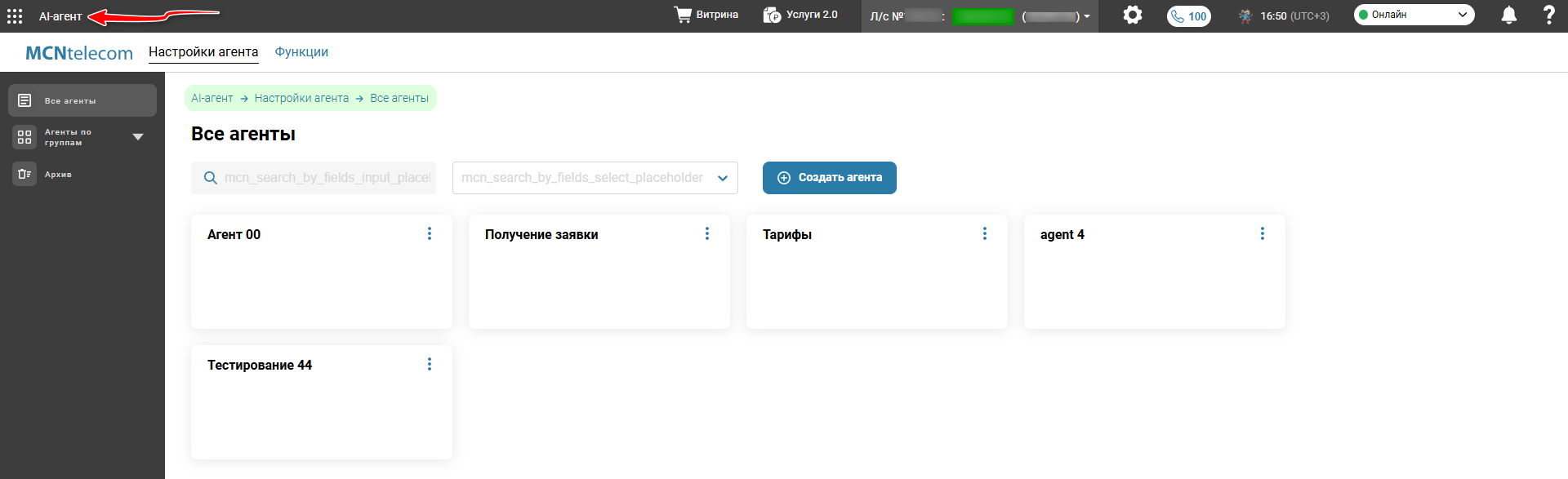Expand the account Л/с dropdown arrow
Screen dimensions: 1568x479
(x=1087, y=16)
